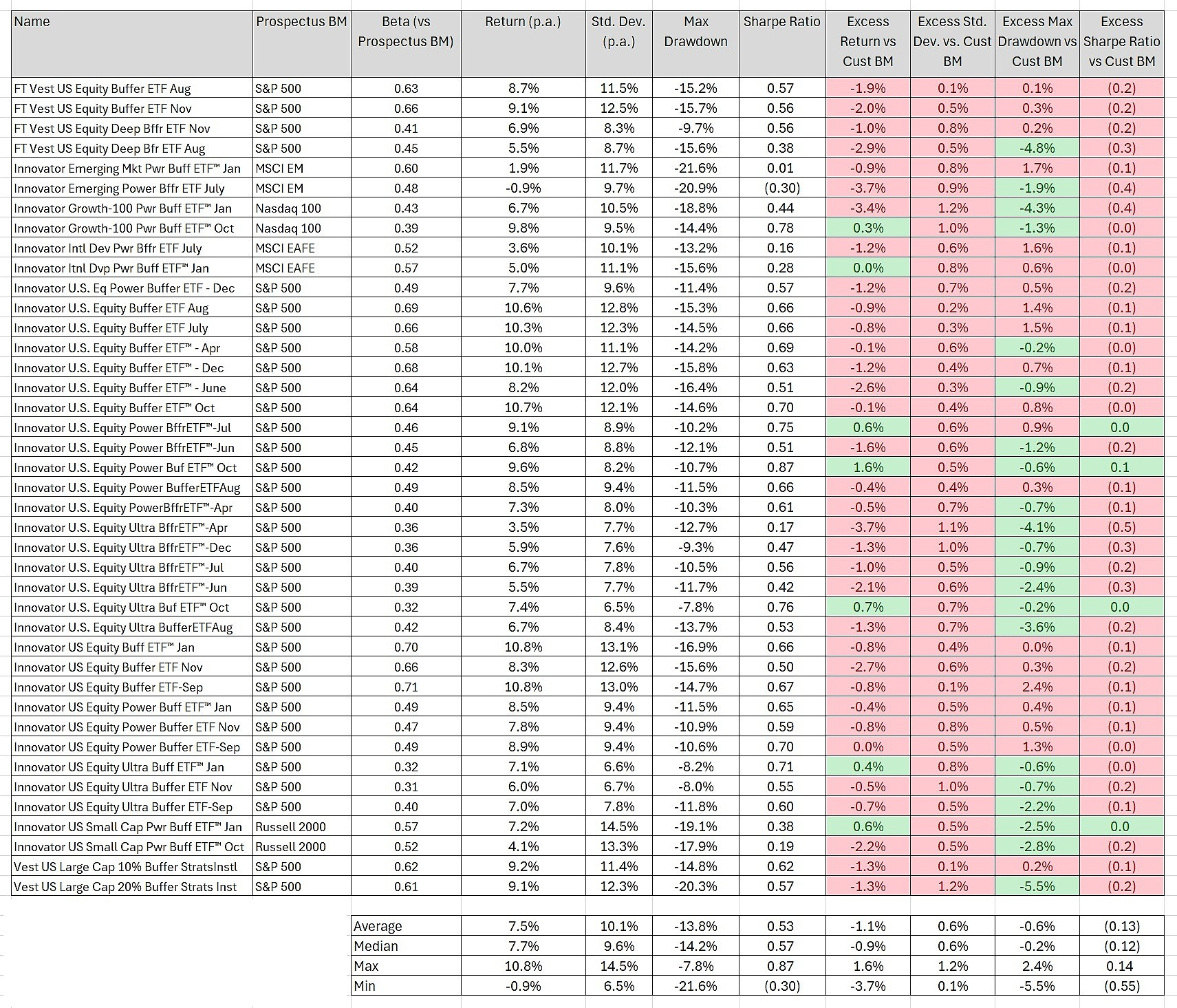
Task: Select the (0.13) average excess Sharpe ratio
Action: pos(1121,926)
